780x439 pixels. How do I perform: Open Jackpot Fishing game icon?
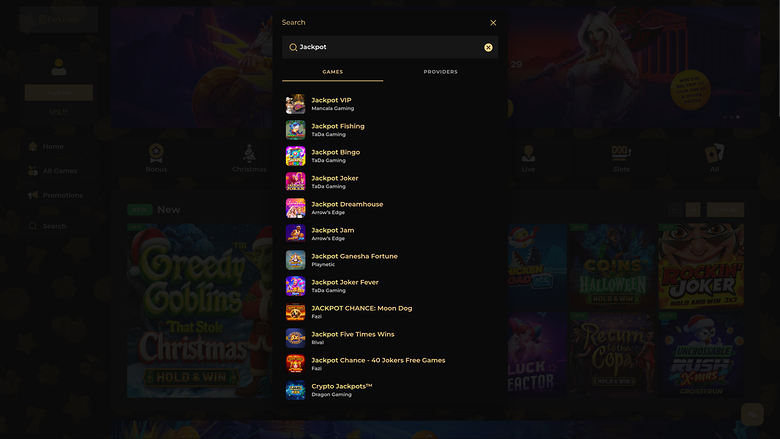point(295,130)
